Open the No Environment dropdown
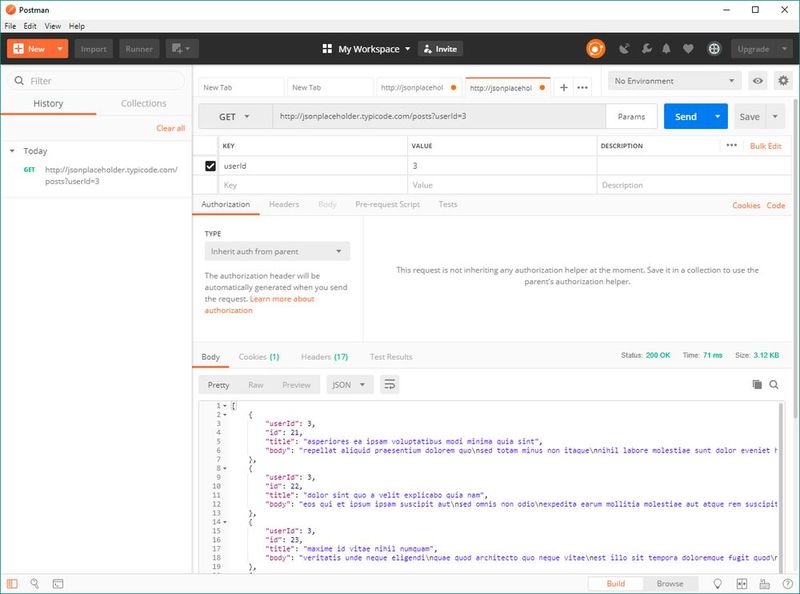Viewport: 800px width, 594px height. 674,81
